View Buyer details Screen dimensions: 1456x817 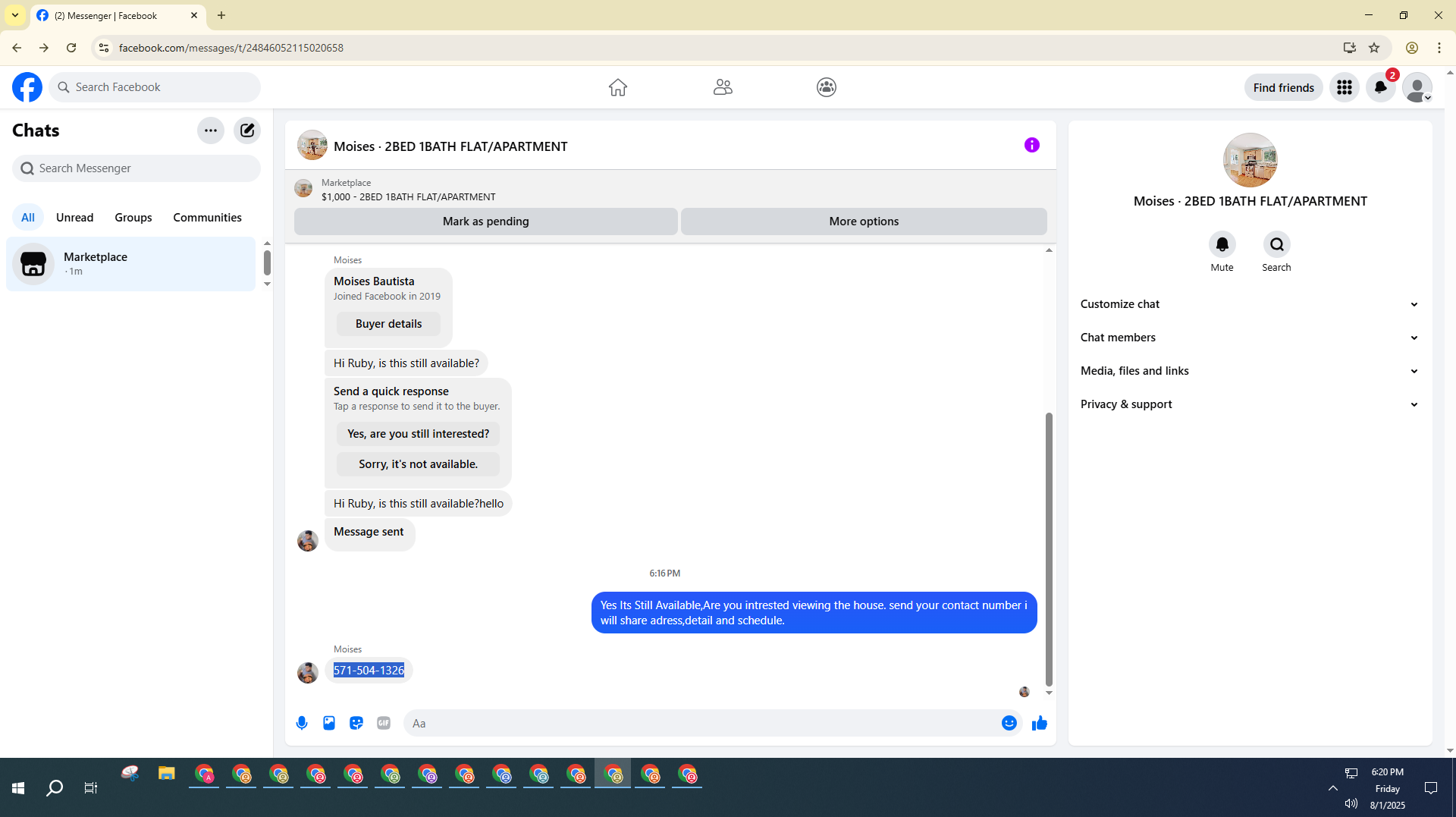389,324
